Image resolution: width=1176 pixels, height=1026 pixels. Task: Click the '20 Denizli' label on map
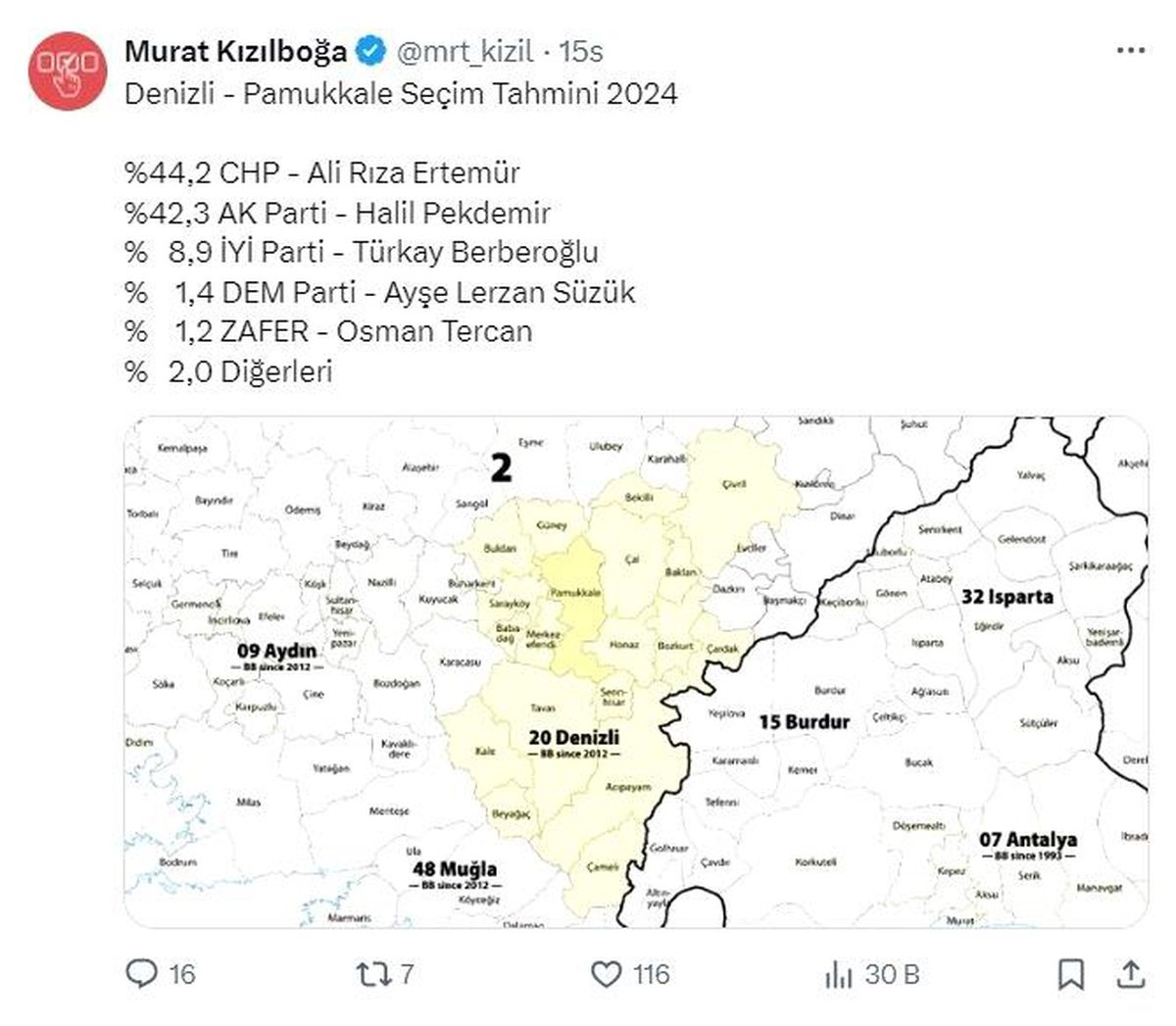pyautogui.click(x=574, y=737)
